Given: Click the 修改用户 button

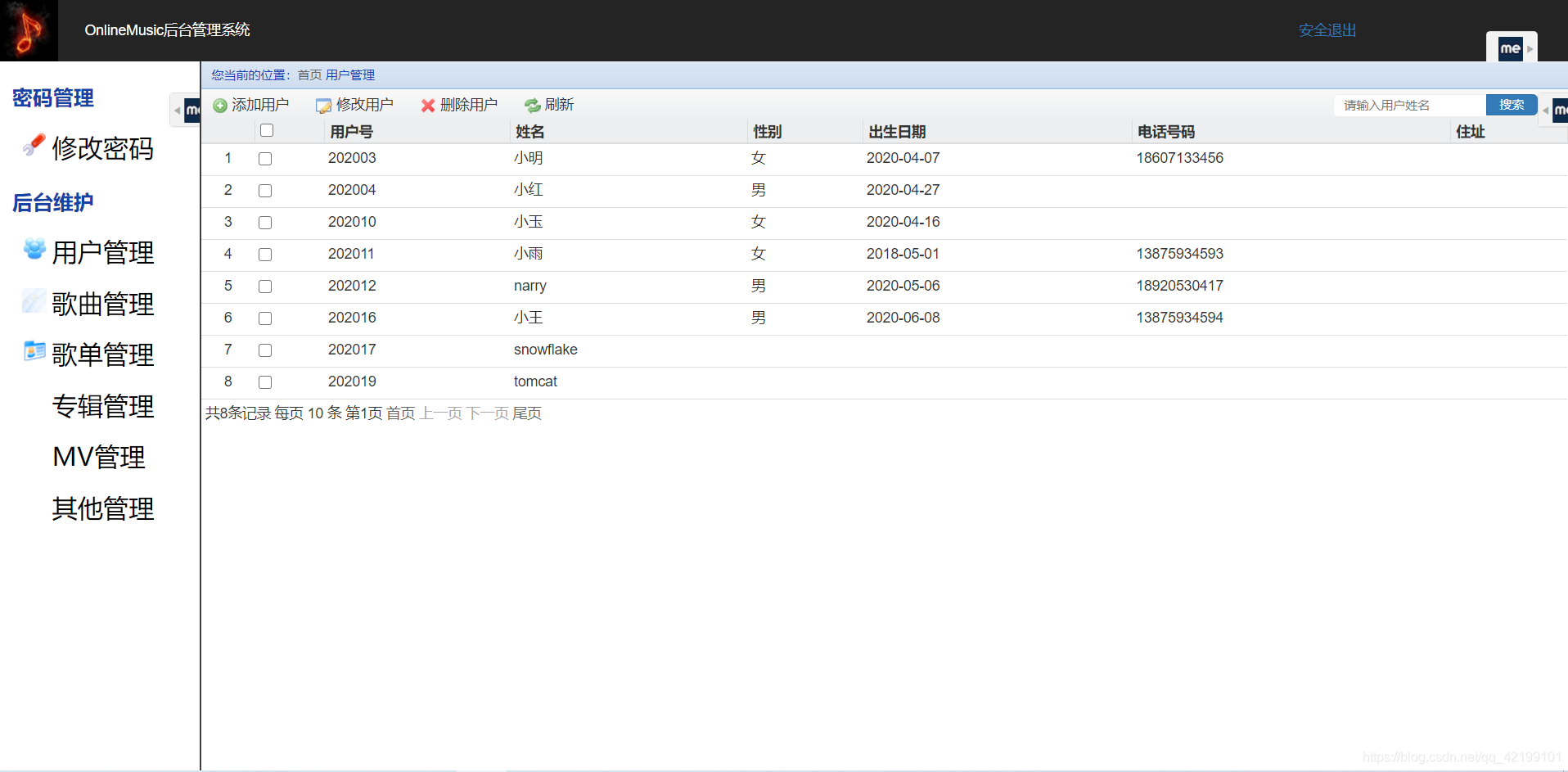Looking at the screenshot, I should click(x=355, y=105).
